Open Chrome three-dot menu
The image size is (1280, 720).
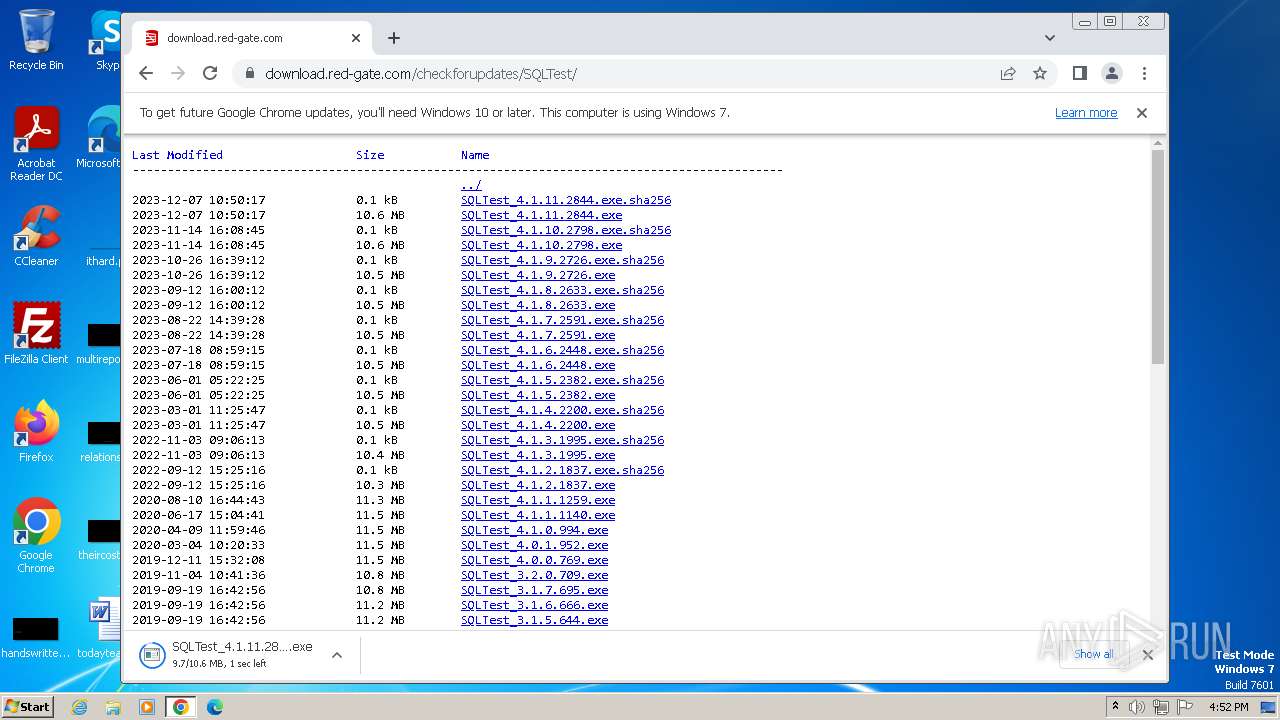(1144, 73)
